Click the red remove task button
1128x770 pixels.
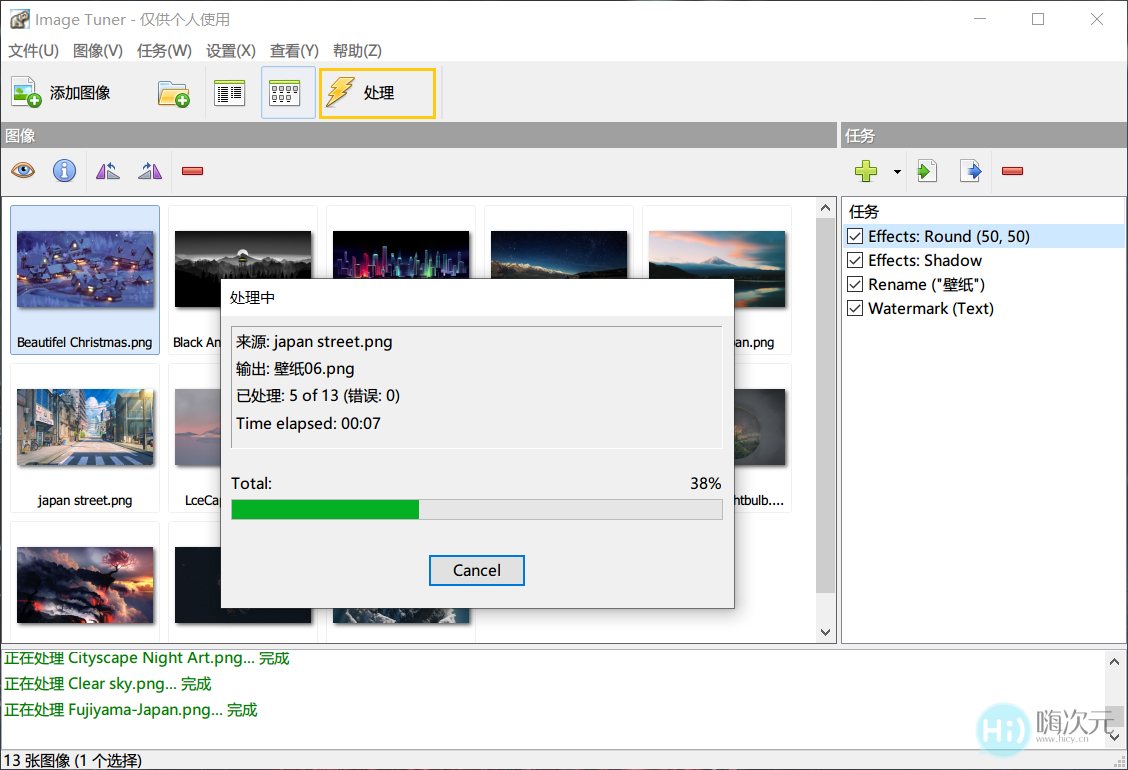1011,170
